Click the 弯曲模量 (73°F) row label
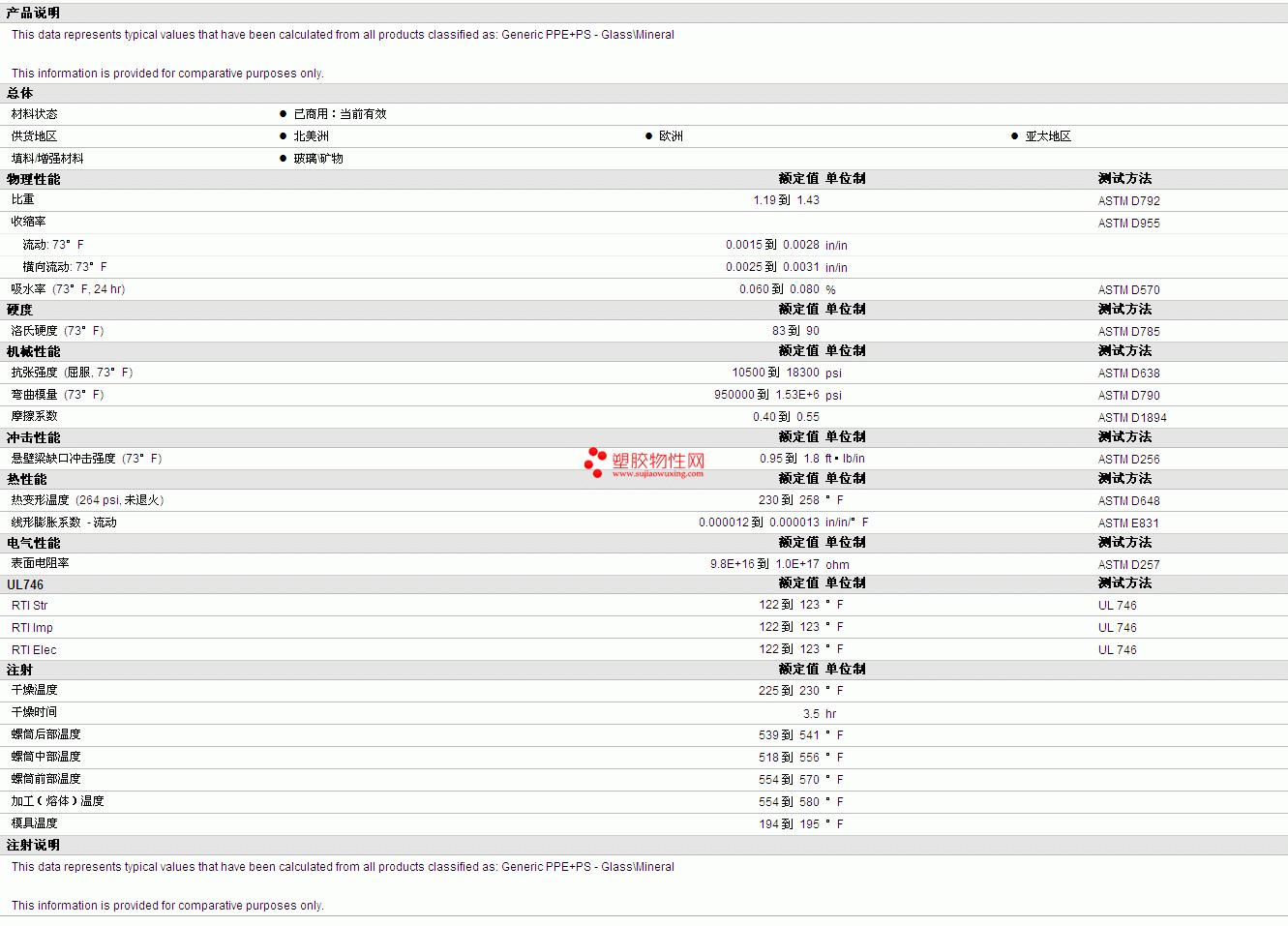The height and width of the screenshot is (926, 1288). [x=57, y=395]
